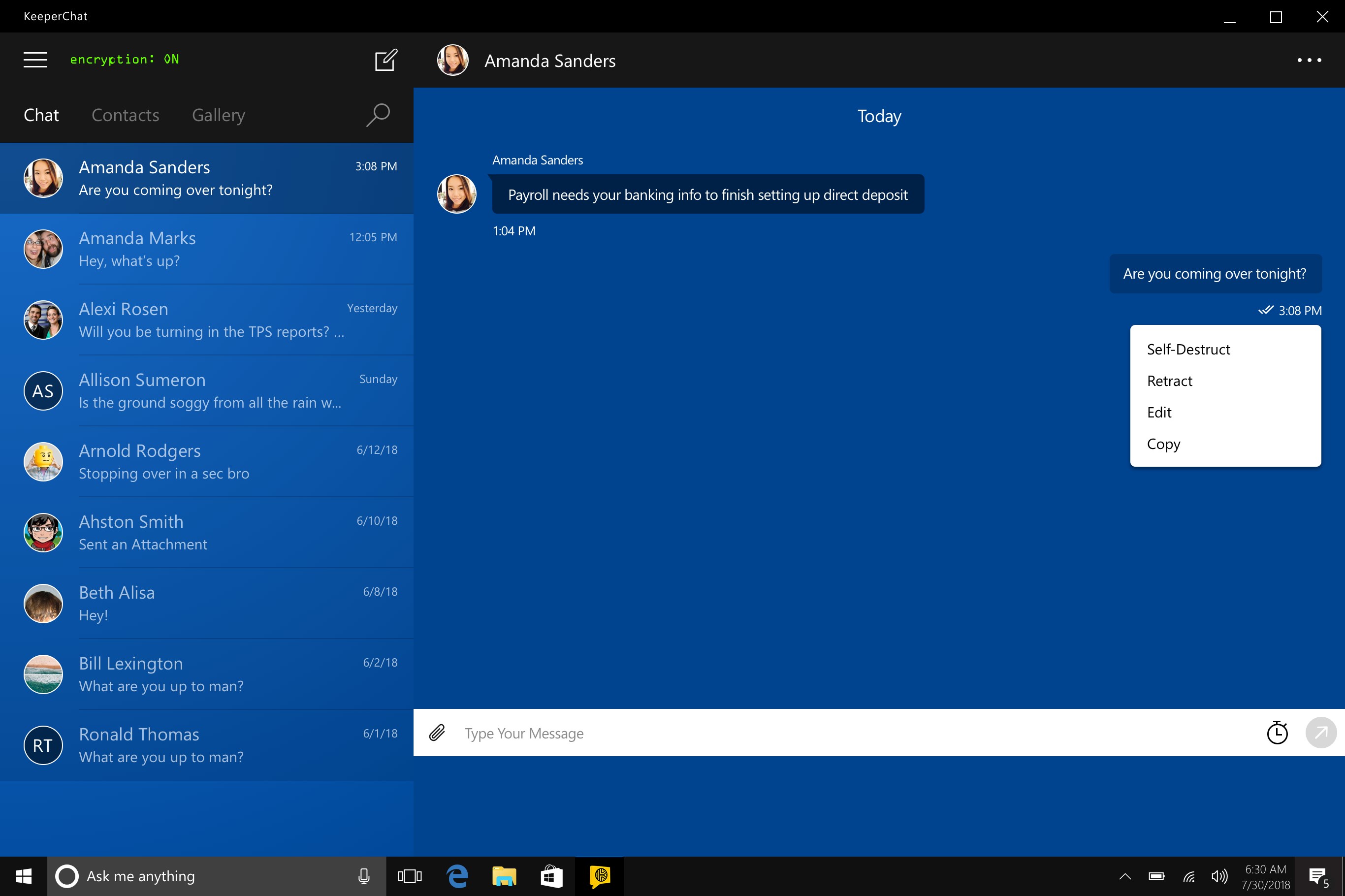Toggle the encryption setting off

[125, 60]
